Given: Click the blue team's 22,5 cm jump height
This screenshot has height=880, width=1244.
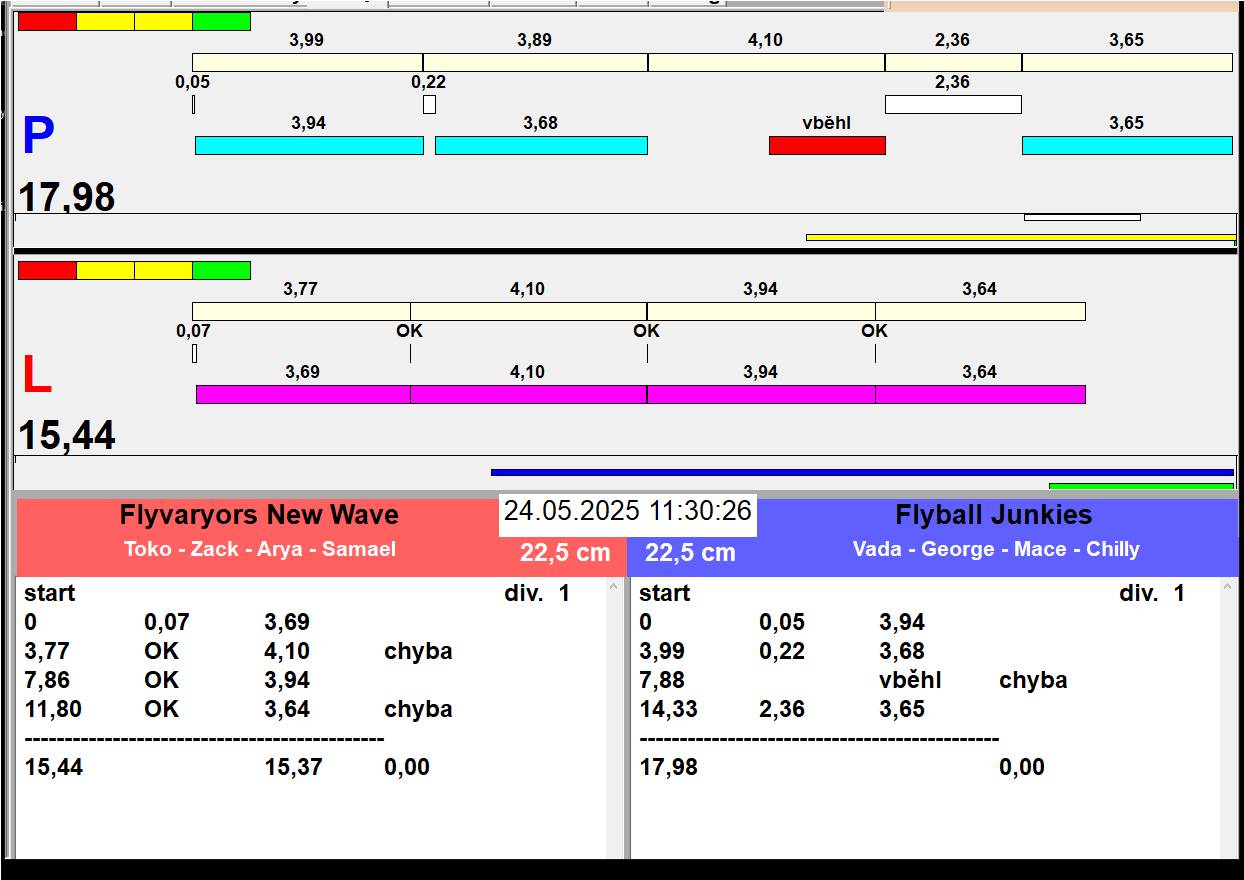Looking at the screenshot, I should coord(690,553).
